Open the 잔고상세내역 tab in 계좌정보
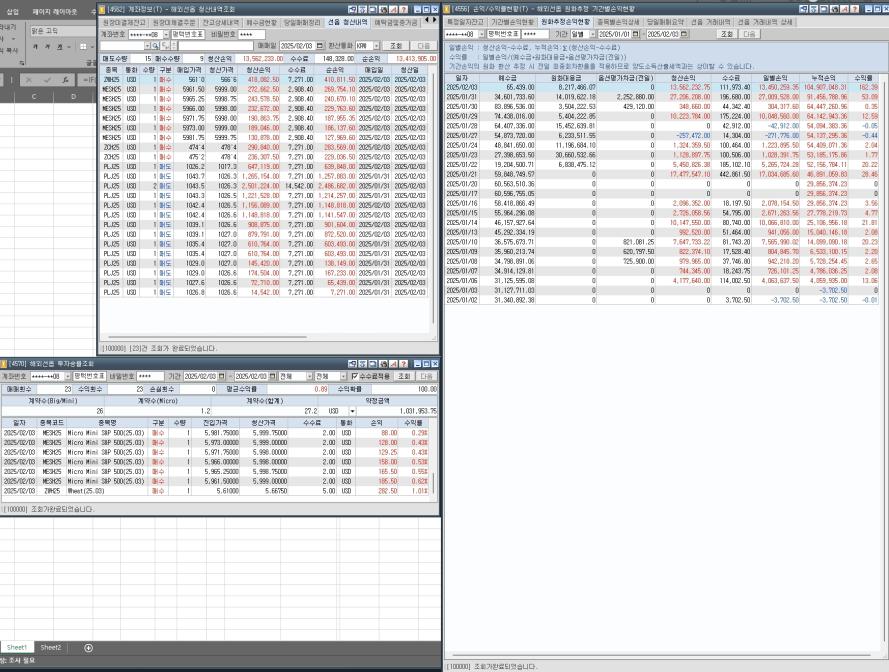The width and height of the screenshot is (889, 672). click(221, 22)
